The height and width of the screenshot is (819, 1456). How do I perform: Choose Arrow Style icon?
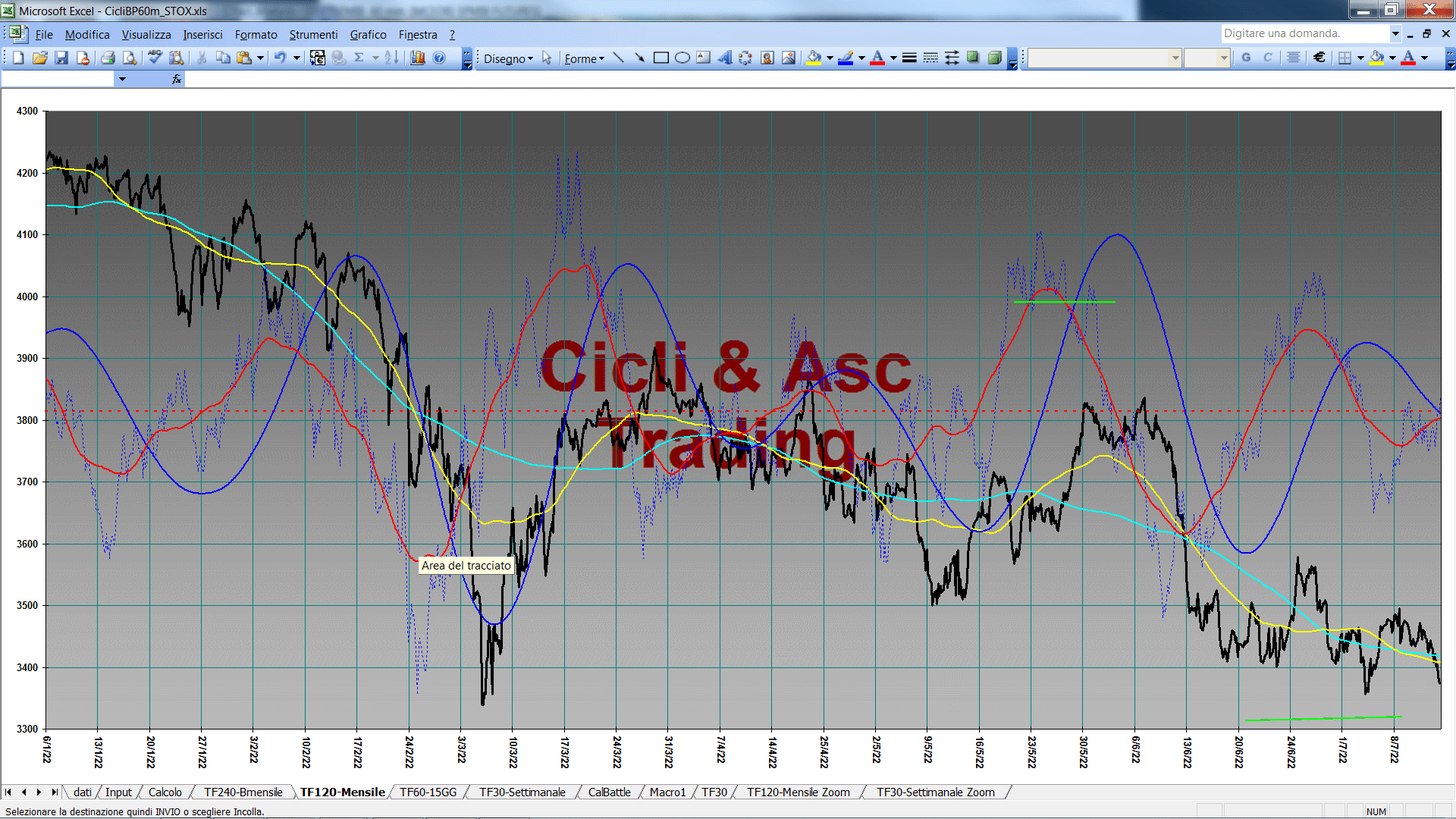click(x=952, y=58)
